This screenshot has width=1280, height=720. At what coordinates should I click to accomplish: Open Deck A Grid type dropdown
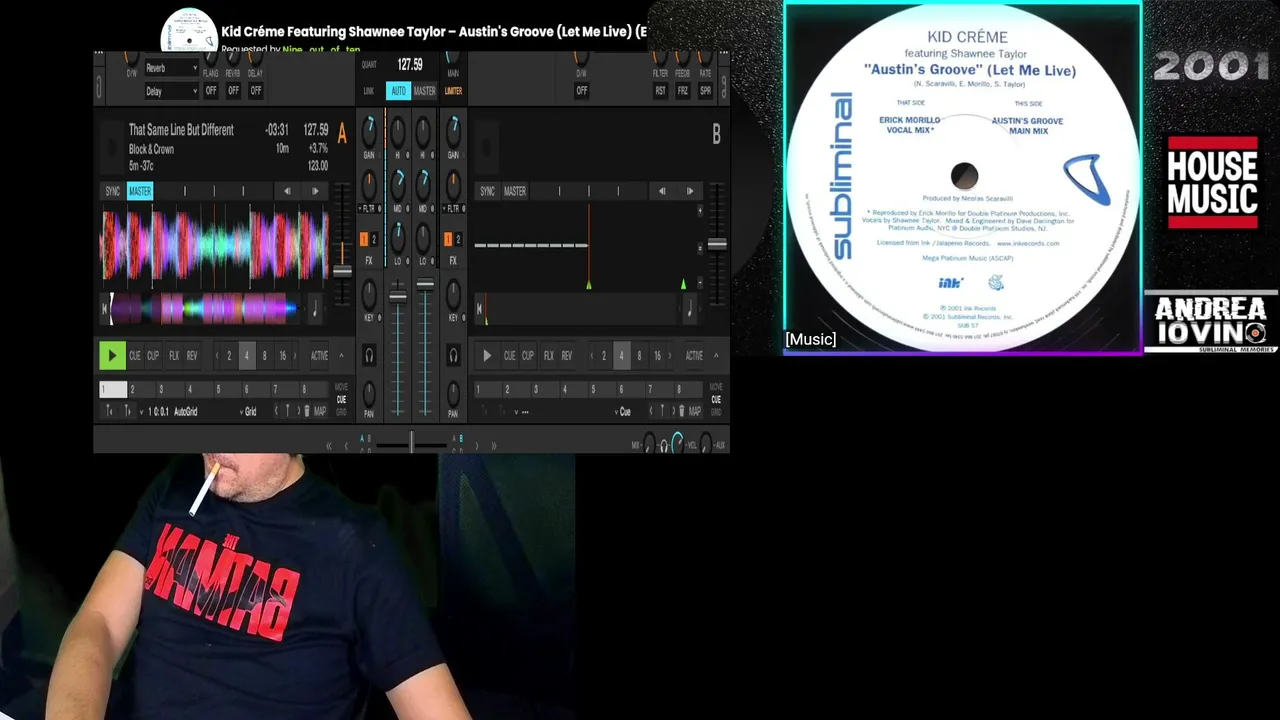(250, 411)
